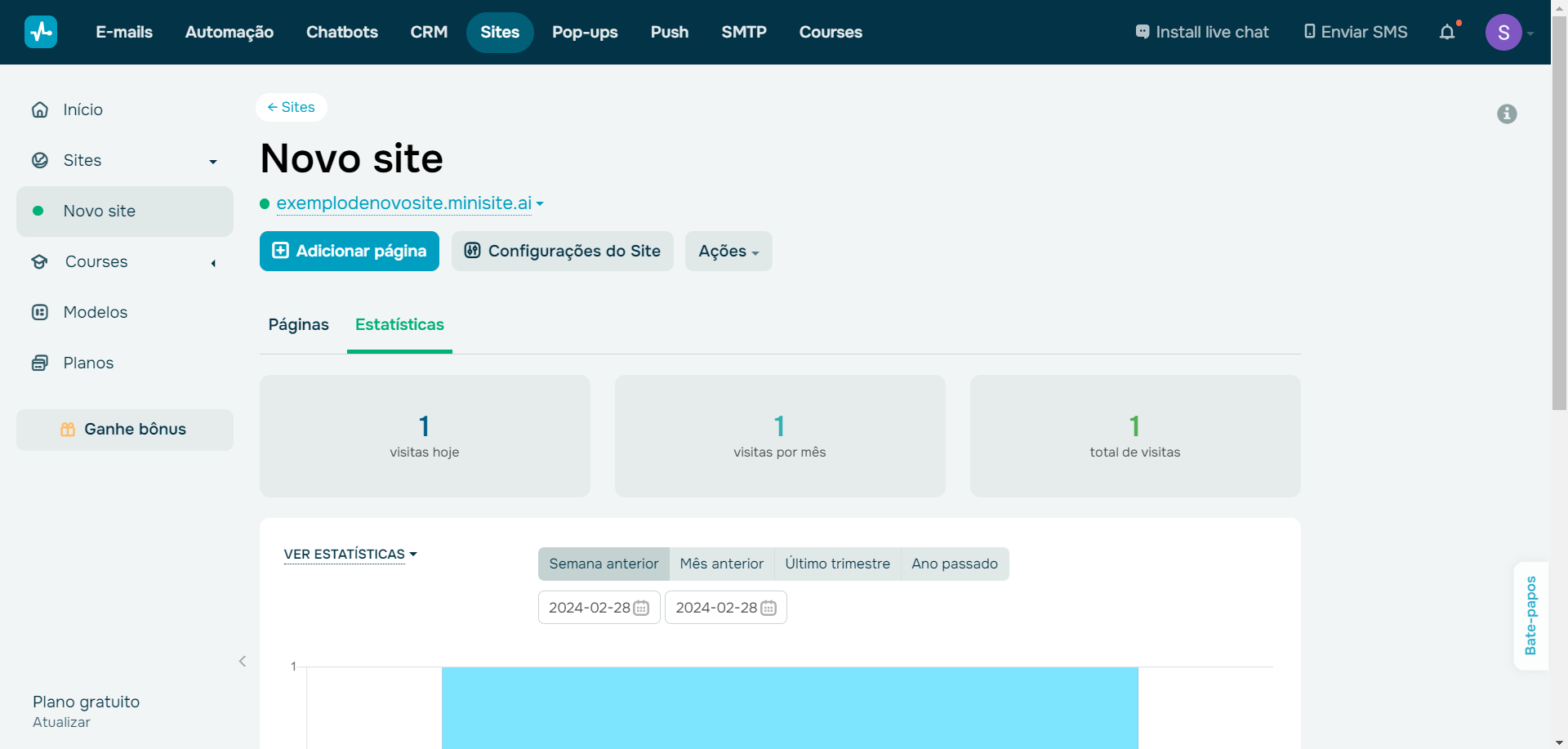Screen dimensions: 1568x749
Task: Select Novo site in sidebar
Action: pos(125,212)
